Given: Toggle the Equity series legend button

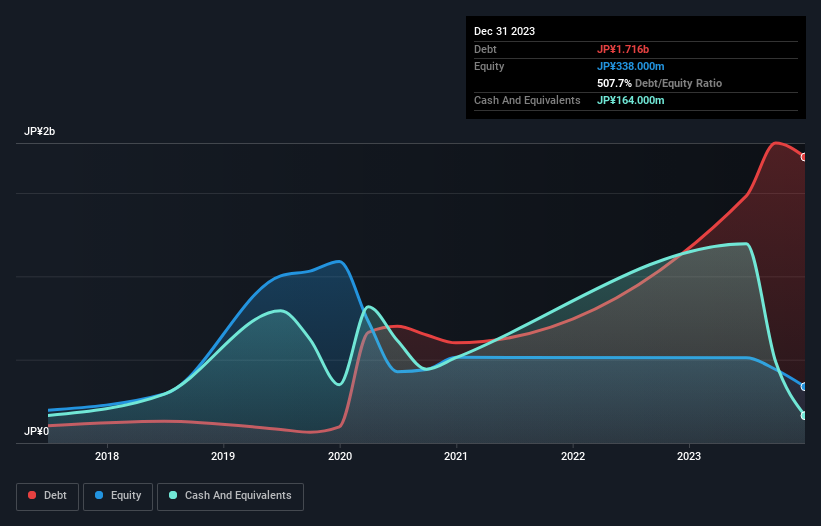Looking at the screenshot, I should coord(118,496).
